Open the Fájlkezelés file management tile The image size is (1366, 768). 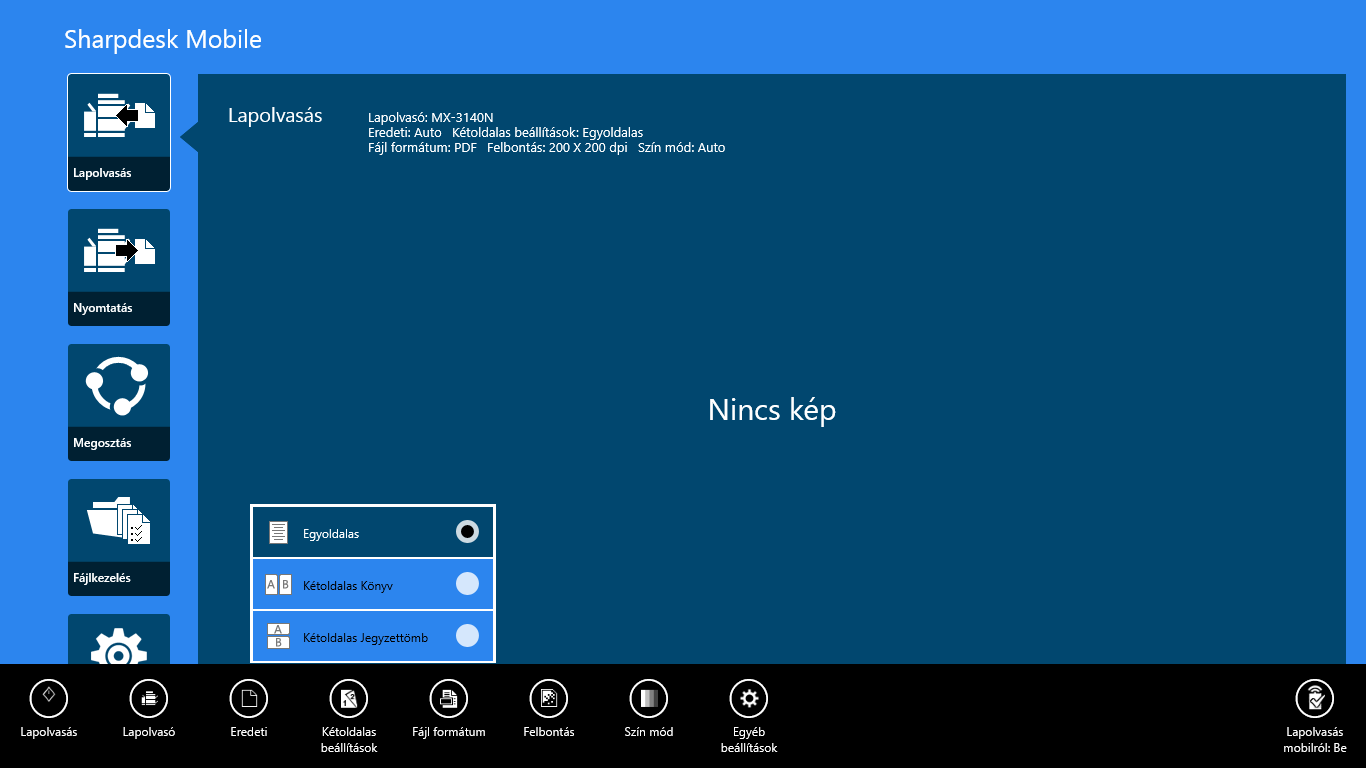pyautogui.click(x=119, y=537)
